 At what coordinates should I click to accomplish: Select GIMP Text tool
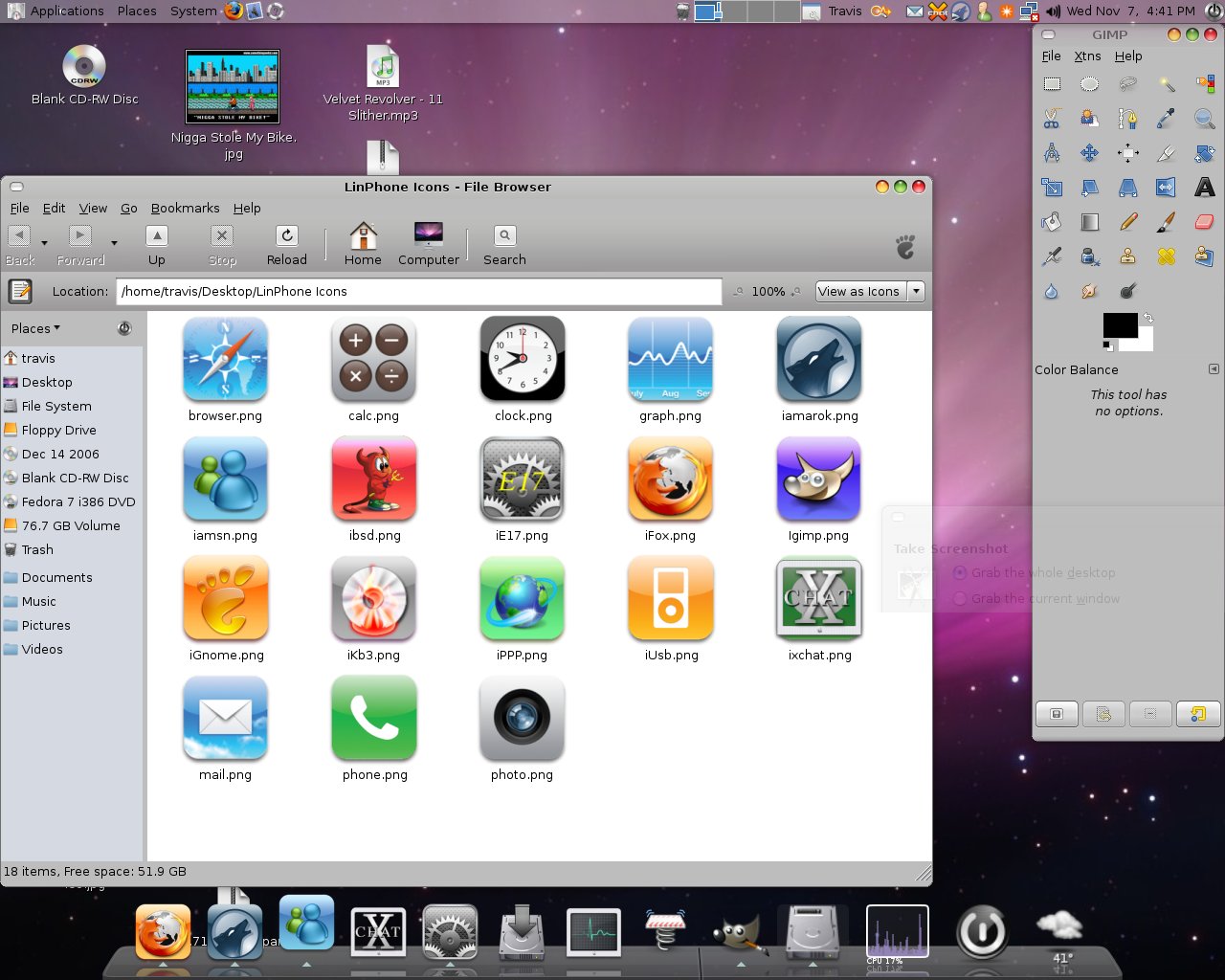click(x=1205, y=188)
